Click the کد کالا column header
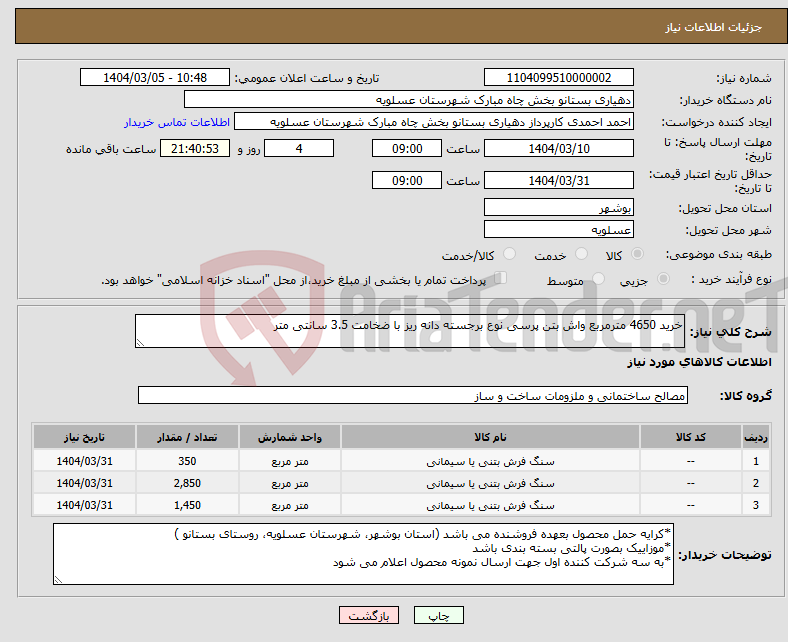 point(691,437)
